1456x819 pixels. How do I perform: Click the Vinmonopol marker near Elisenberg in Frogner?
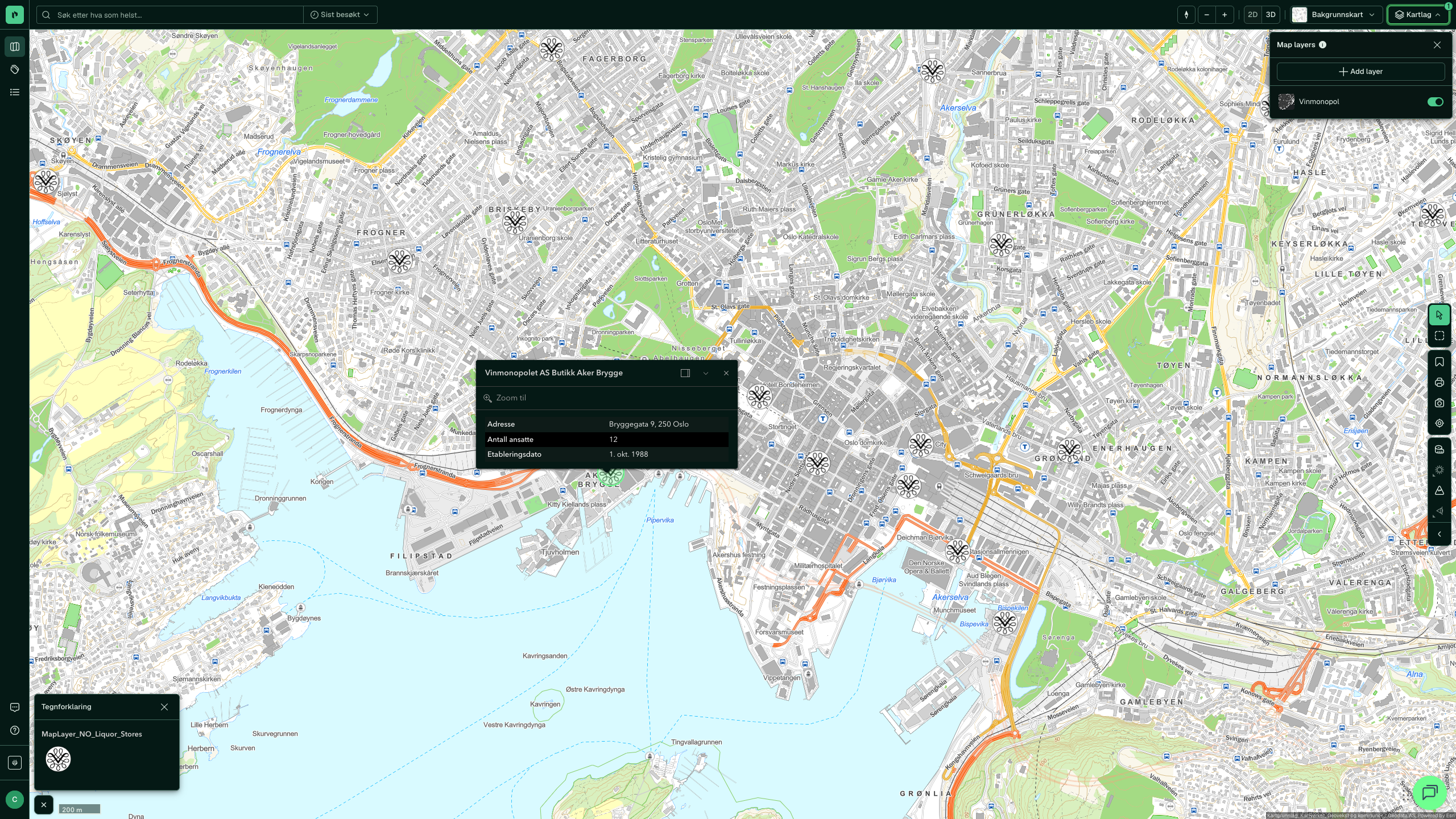click(x=399, y=261)
